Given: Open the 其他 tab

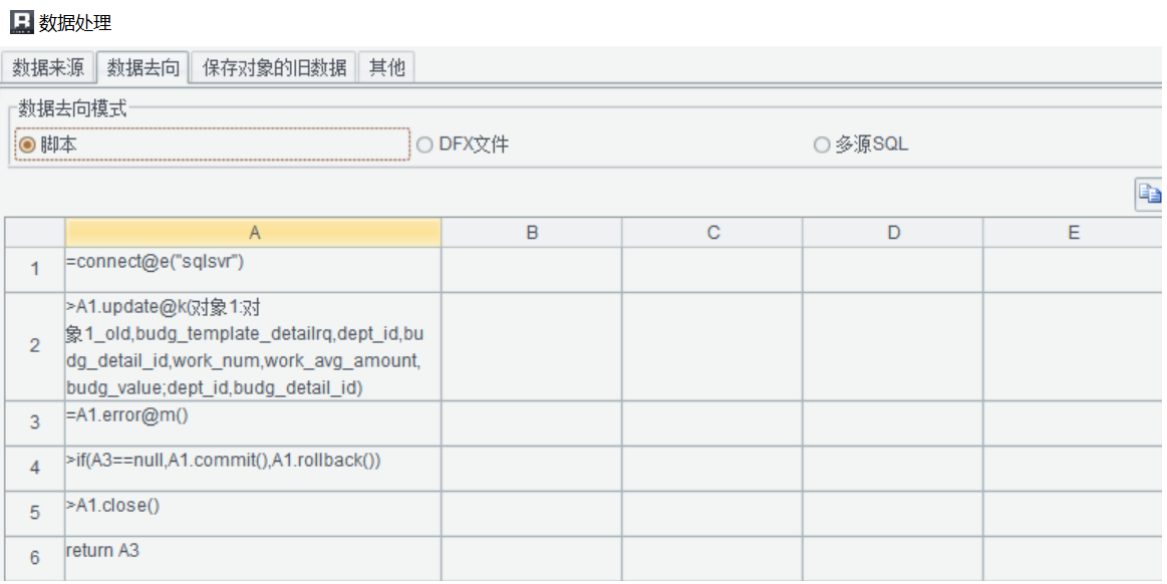Looking at the screenshot, I should coord(387,68).
